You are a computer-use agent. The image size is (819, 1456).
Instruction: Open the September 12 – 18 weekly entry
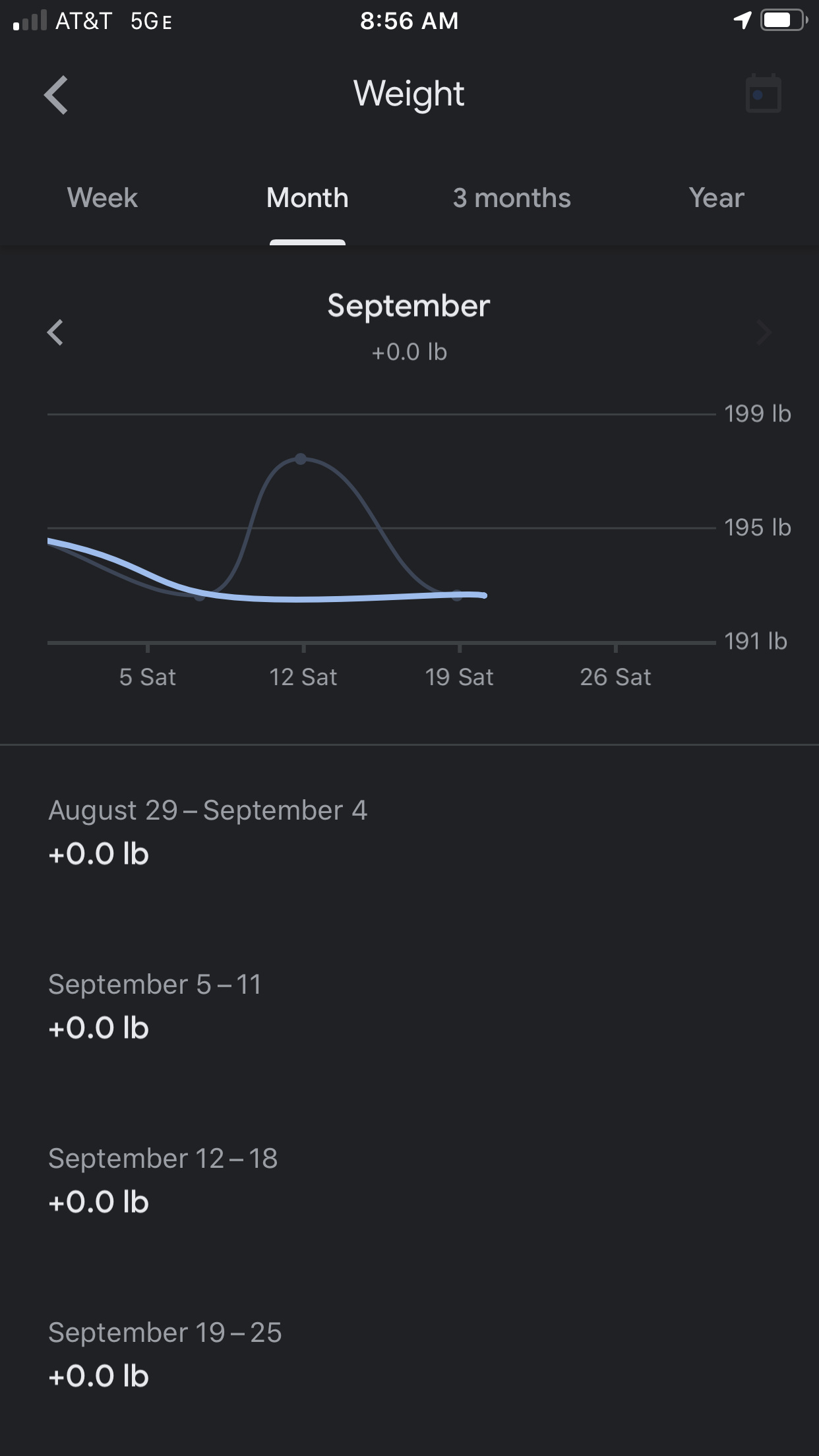(x=163, y=1179)
